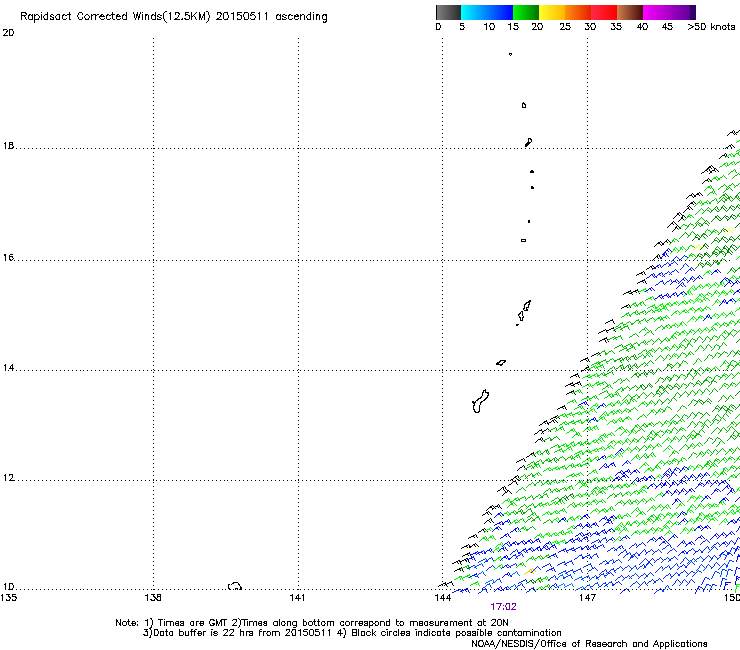740x650 pixels.
Task: Click the latitude label 14
Action: click(8, 368)
